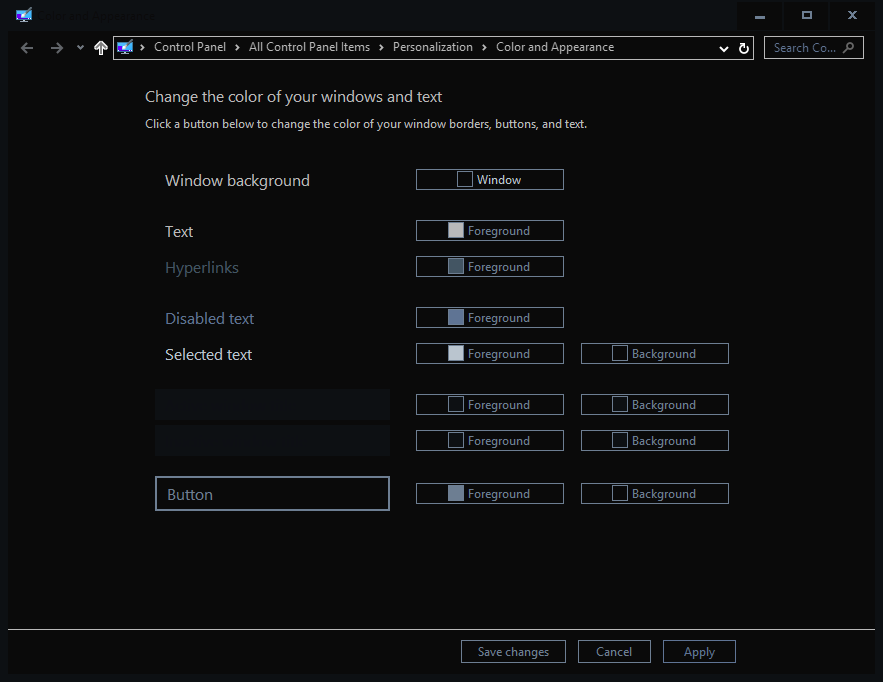Viewport: 883px width, 682px height.
Task: Pick Selected text background color
Action: [654, 354]
